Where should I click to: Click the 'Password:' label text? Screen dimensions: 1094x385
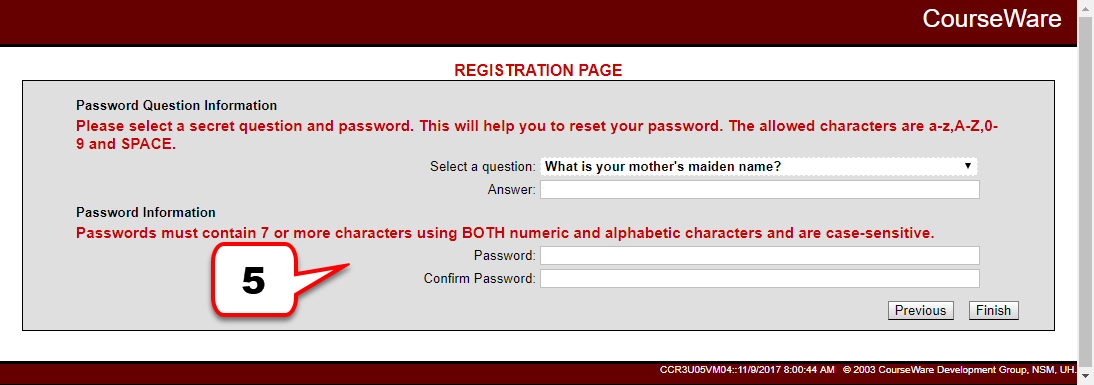tap(504, 255)
